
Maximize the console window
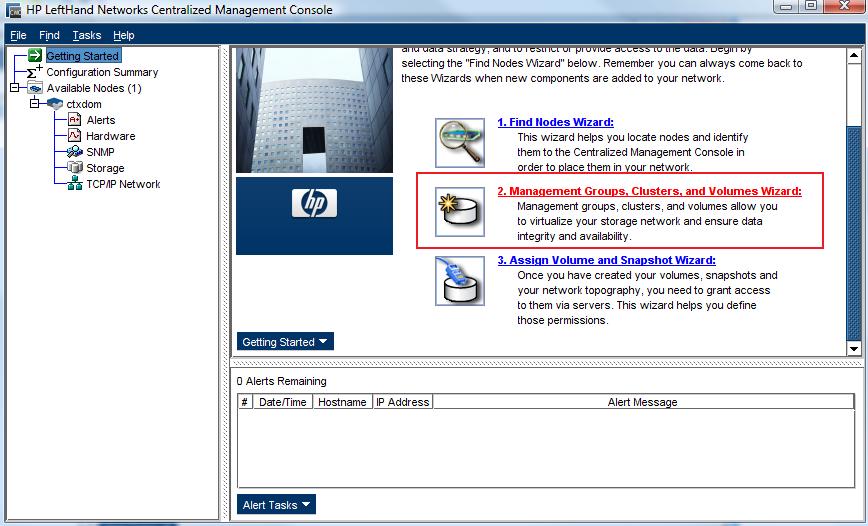coord(811,6)
